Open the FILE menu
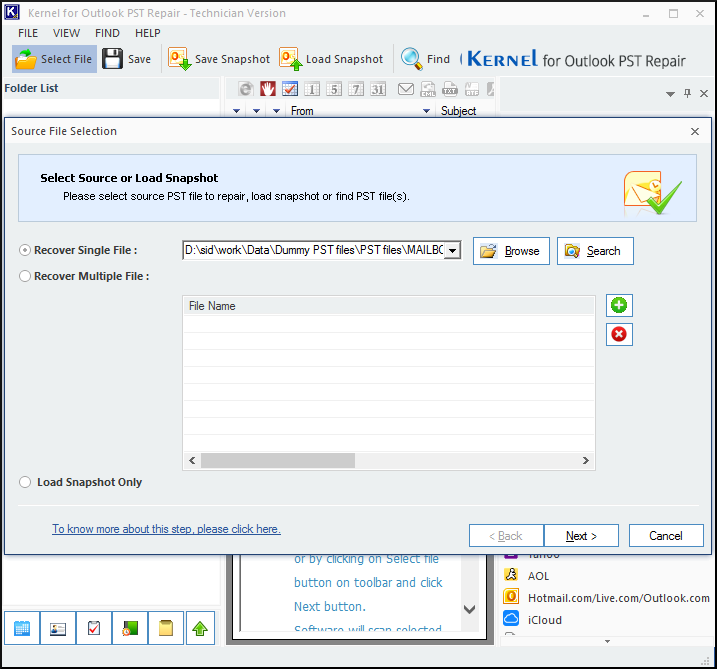This screenshot has height=669, width=717. [28, 33]
